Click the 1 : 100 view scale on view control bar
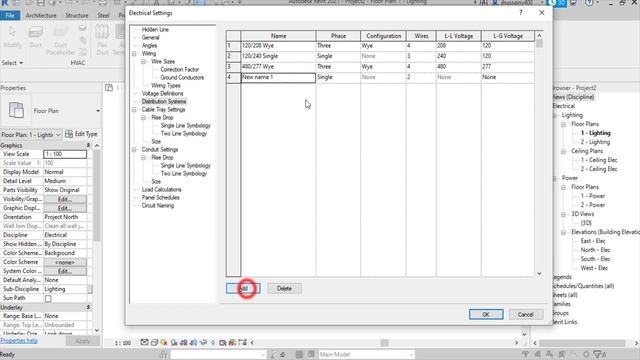The width and height of the screenshot is (640, 360). coord(122,343)
